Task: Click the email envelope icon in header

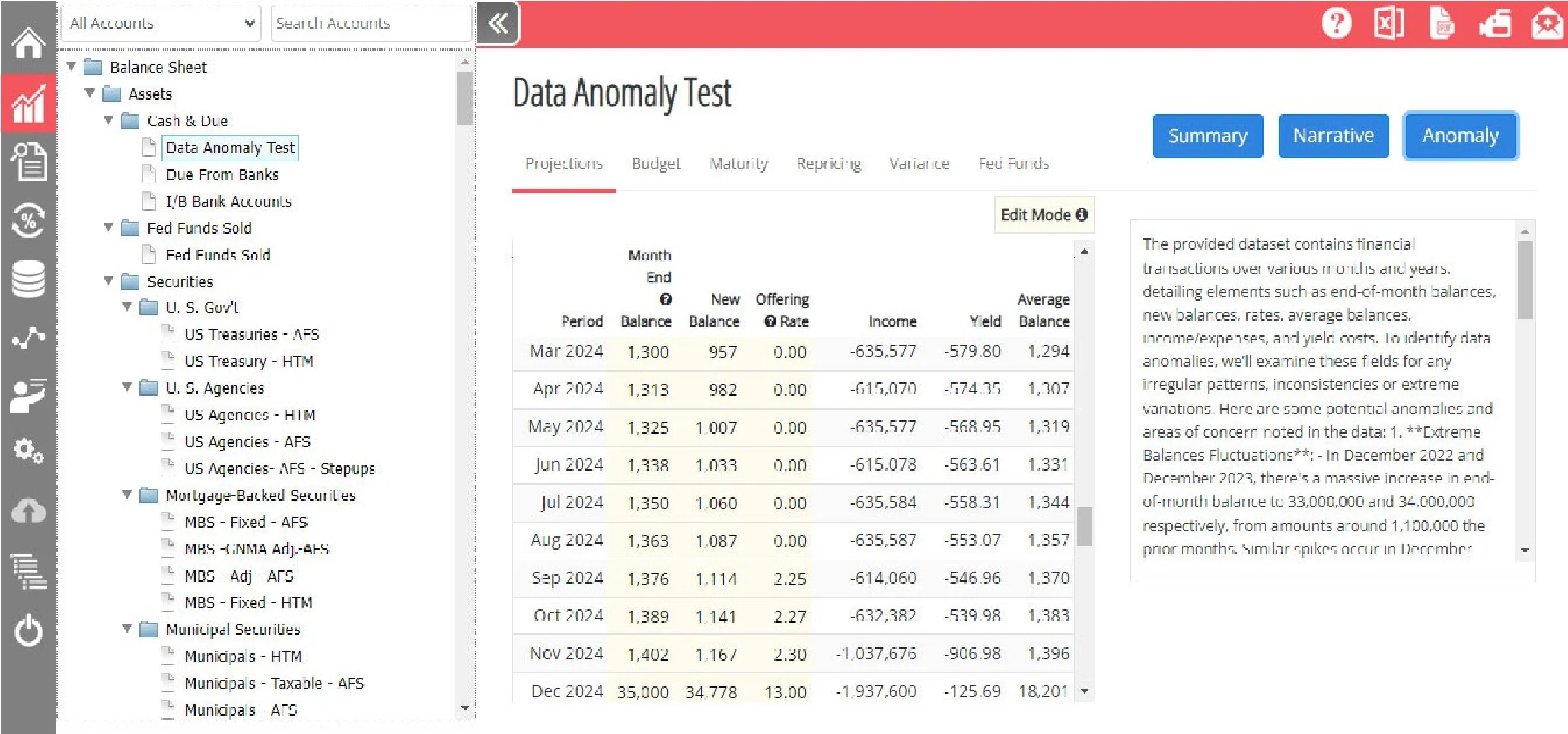Action: [1547, 23]
